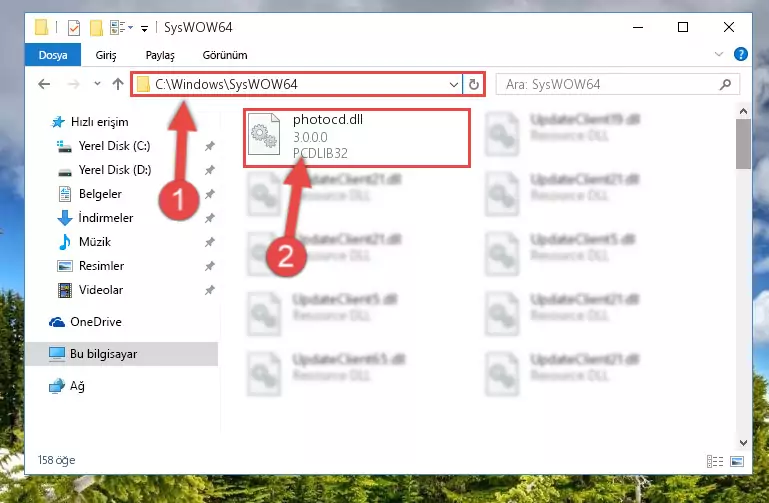The width and height of the screenshot is (769, 503).
Task: Open the recent locations dropdown arrow
Action: tap(97, 84)
